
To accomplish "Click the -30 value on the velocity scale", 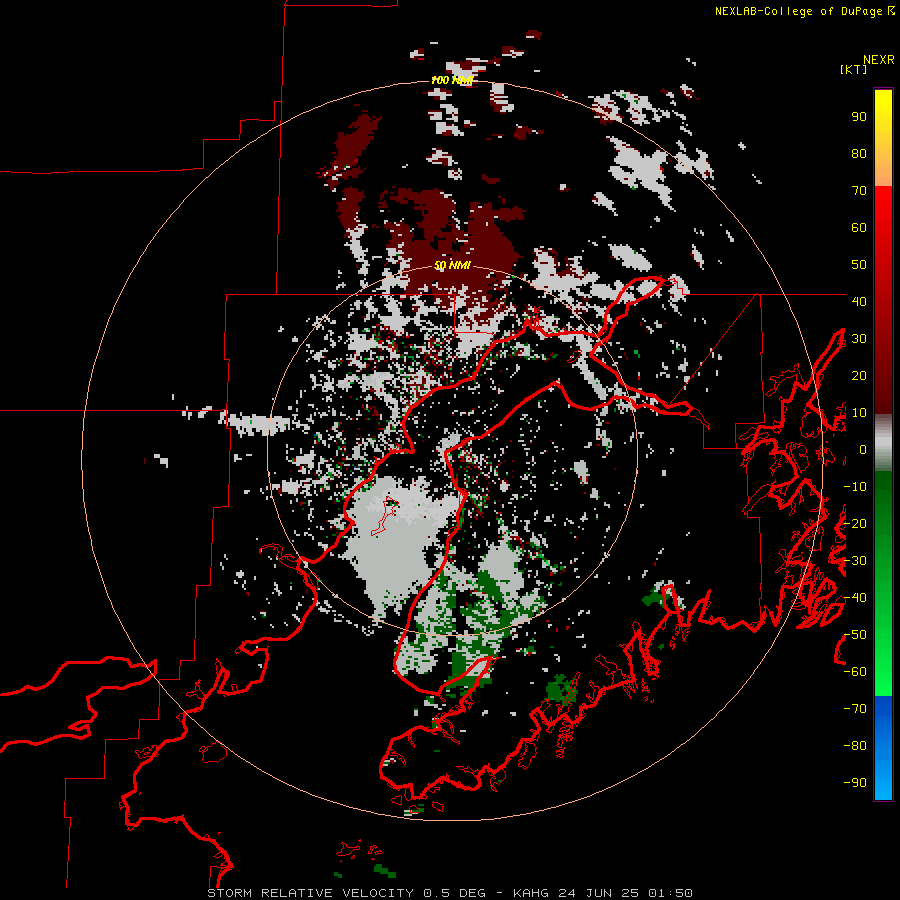I will pyautogui.click(x=855, y=561).
